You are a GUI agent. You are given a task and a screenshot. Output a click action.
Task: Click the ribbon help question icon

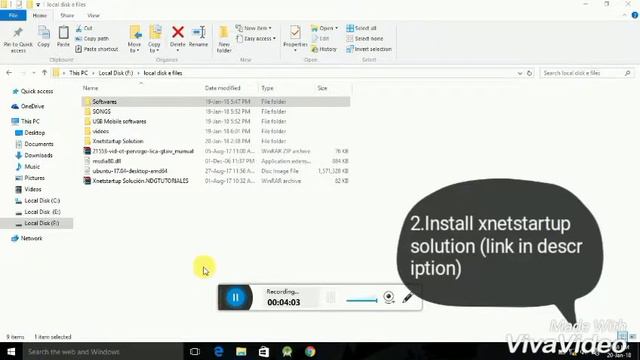point(635,15)
